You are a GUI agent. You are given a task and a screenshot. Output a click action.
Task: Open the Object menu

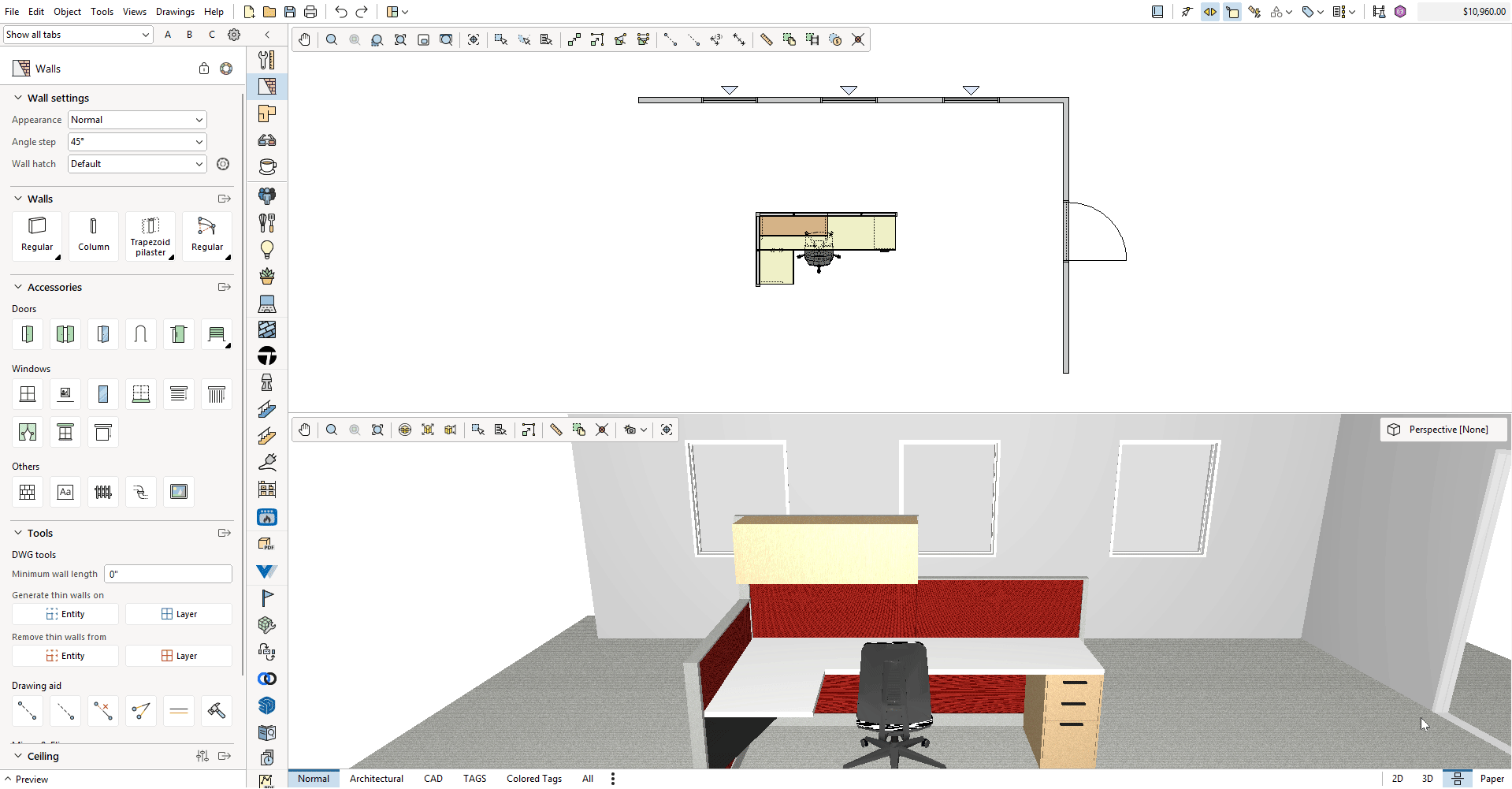coord(67,12)
